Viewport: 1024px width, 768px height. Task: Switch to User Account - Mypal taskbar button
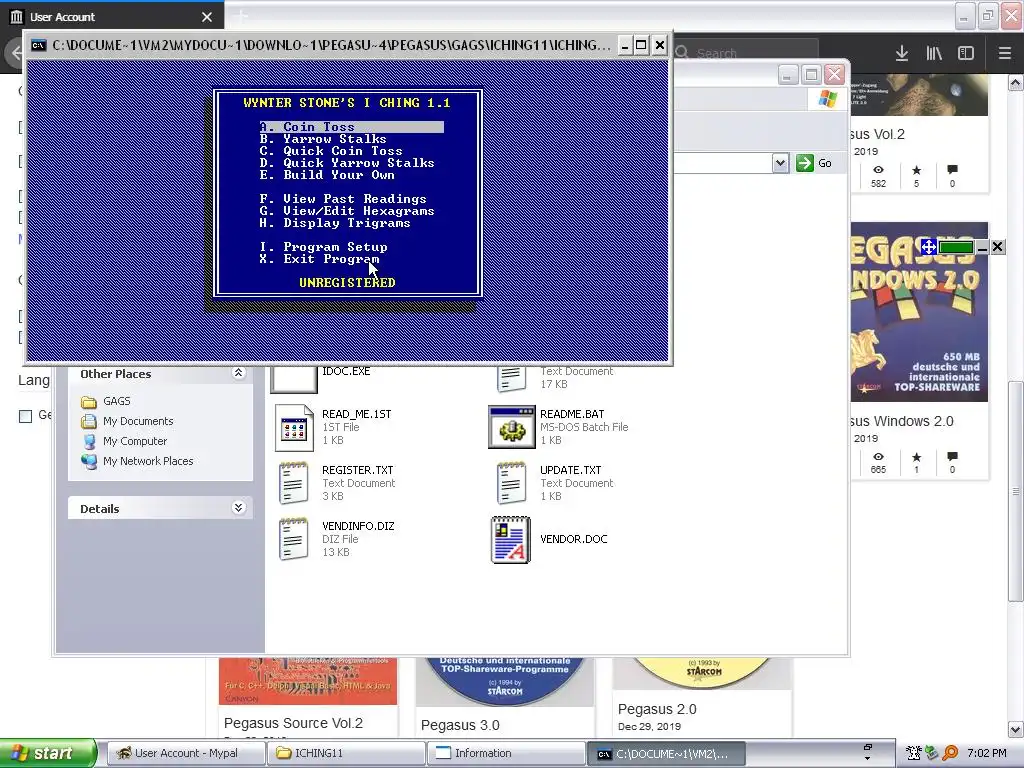[x=185, y=753]
